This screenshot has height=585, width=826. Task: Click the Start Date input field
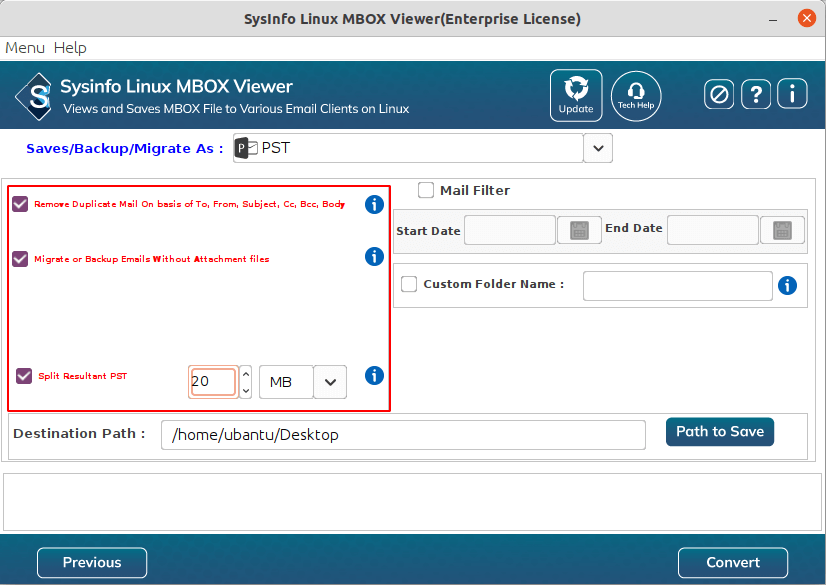pos(510,230)
